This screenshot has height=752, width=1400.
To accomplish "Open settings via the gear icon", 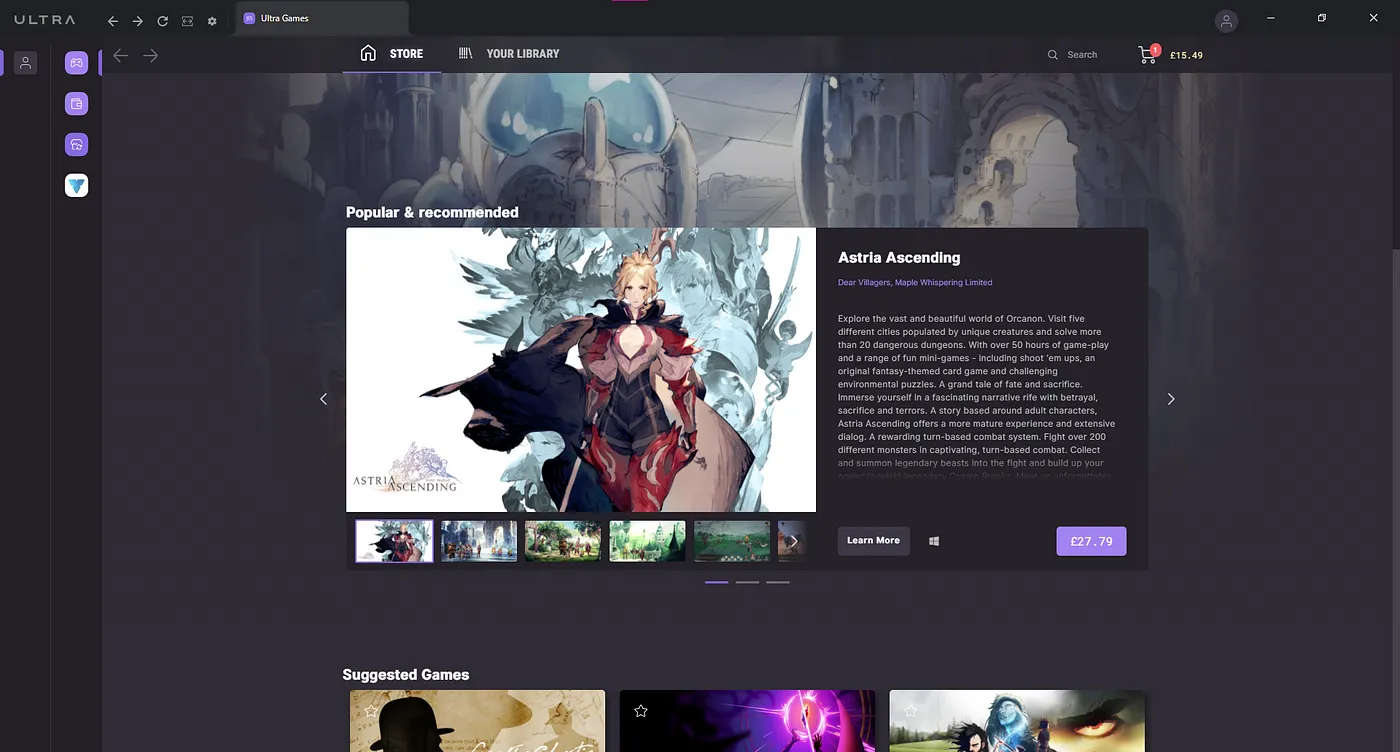I will (212, 21).
